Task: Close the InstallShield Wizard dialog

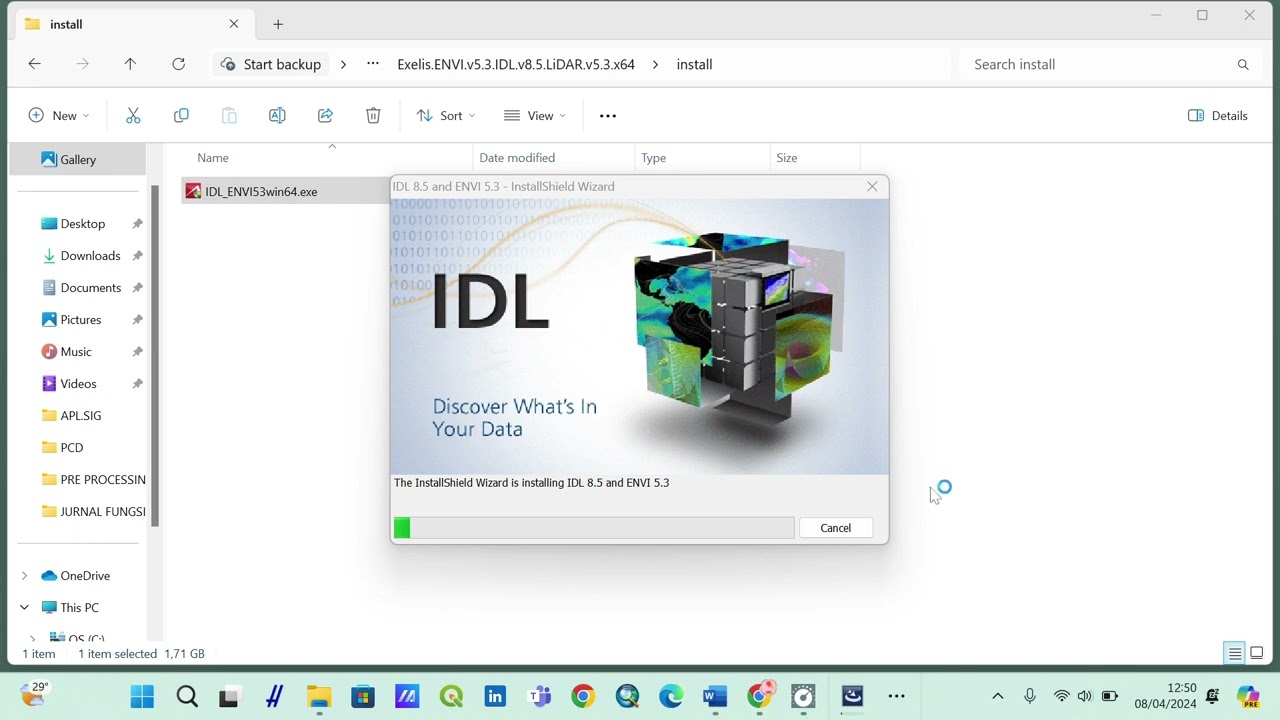Action: [872, 187]
